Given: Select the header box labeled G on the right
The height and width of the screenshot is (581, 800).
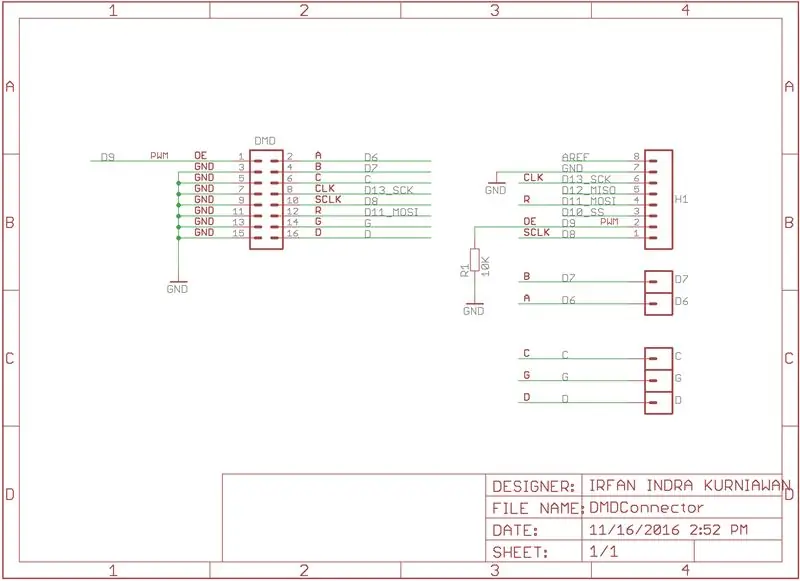Looking at the screenshot, I should (659, 381).
